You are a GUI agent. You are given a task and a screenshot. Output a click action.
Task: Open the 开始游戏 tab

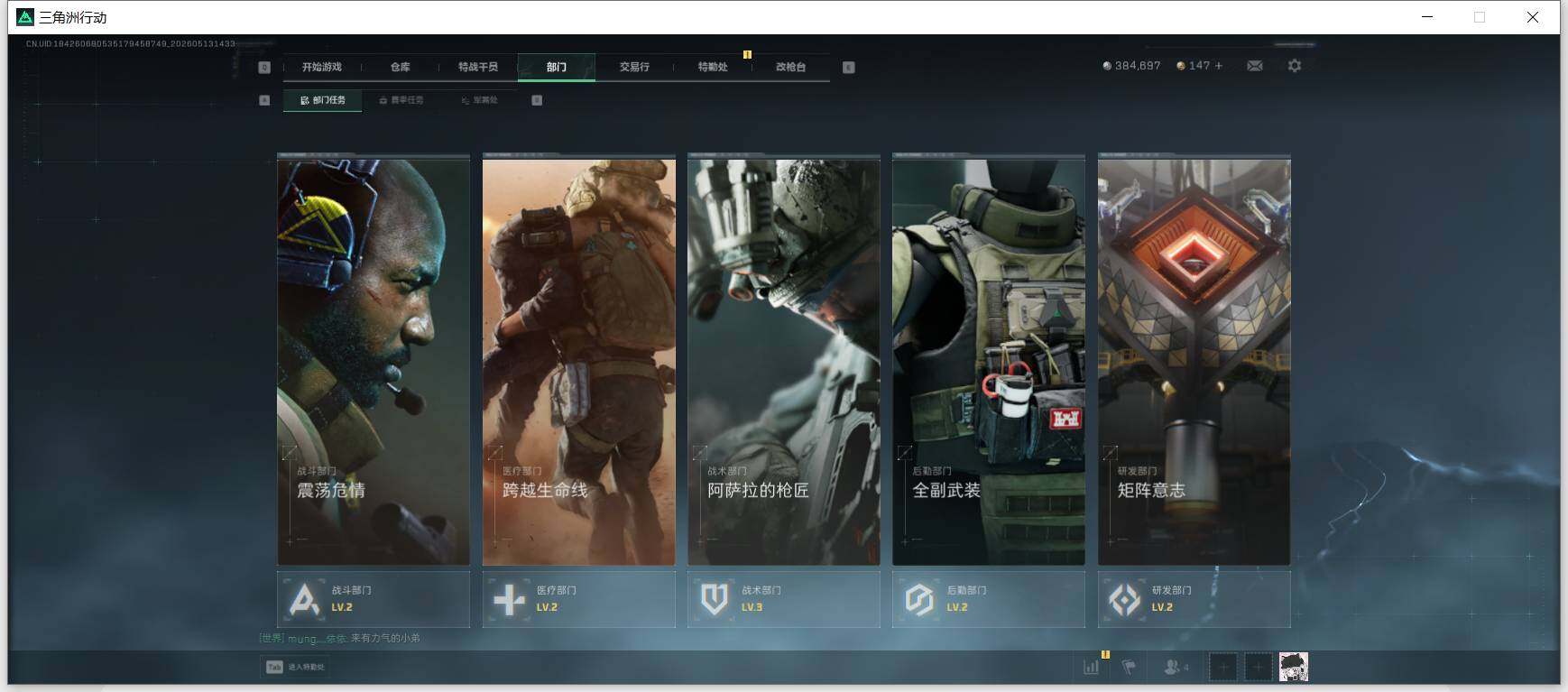click(x=321, y=67)
